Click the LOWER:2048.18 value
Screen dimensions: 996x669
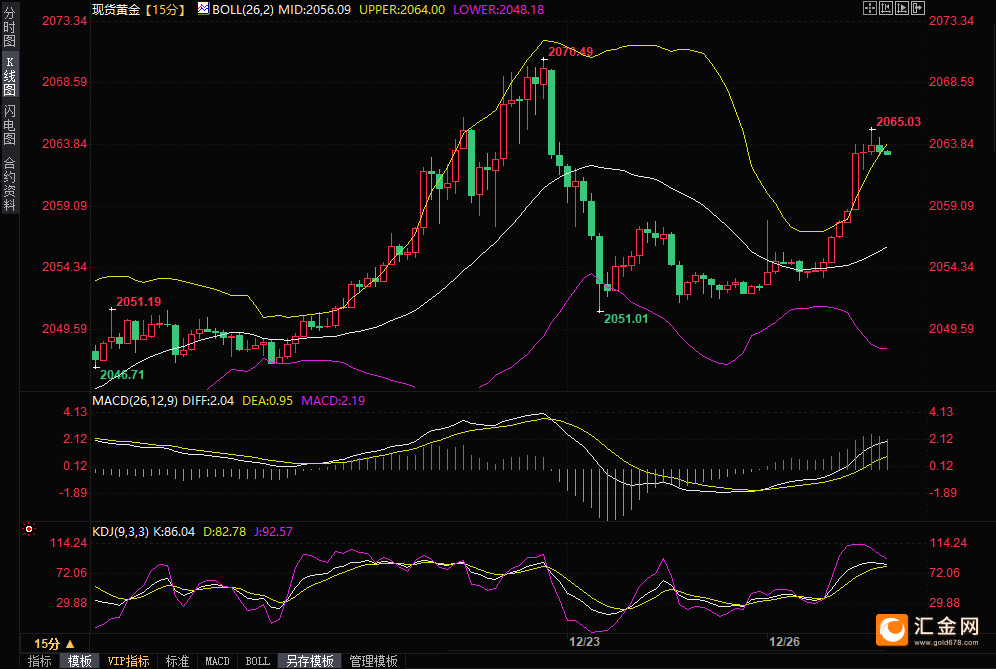click(499, 10)
